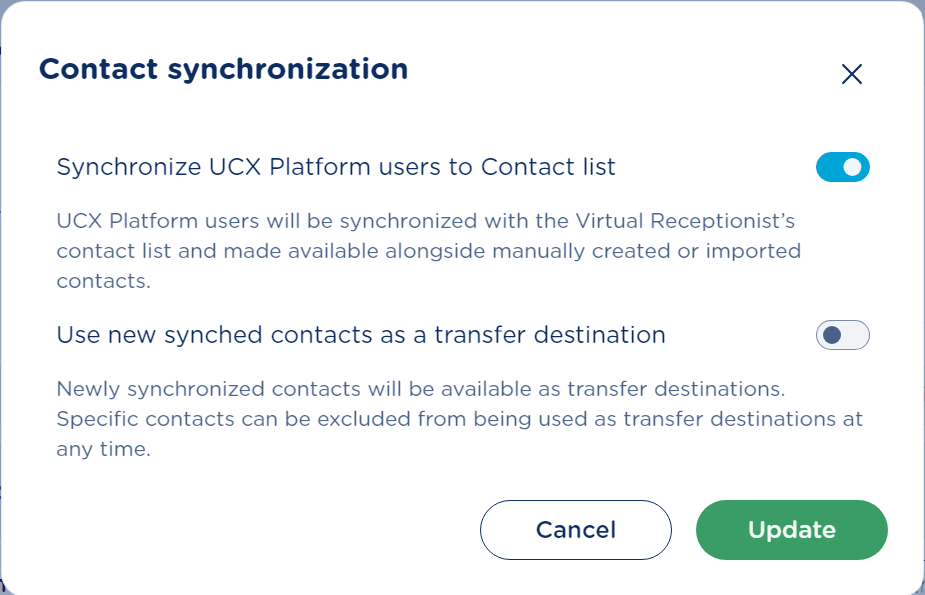The height and width of the screenshot is (595, 925).
Task: Click the Newly synchronized contacts description paragraph
Action: pos(459,419)
